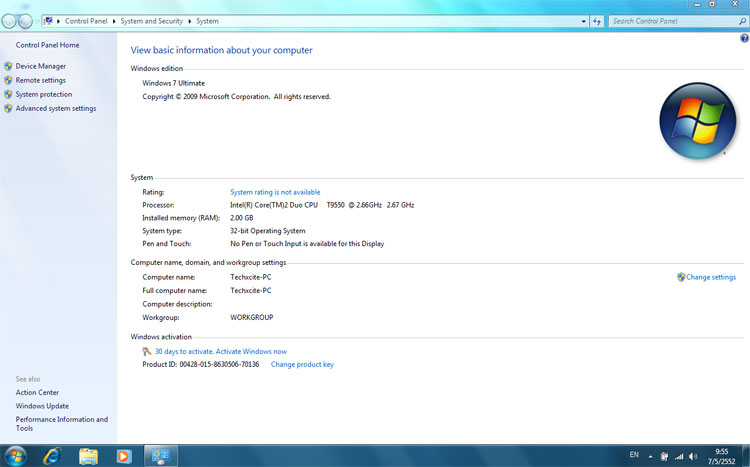This screenshot has width=750, height=467.
Task: Expand the arrow before Control Panel breadcrumb
Action: [58, 21]
